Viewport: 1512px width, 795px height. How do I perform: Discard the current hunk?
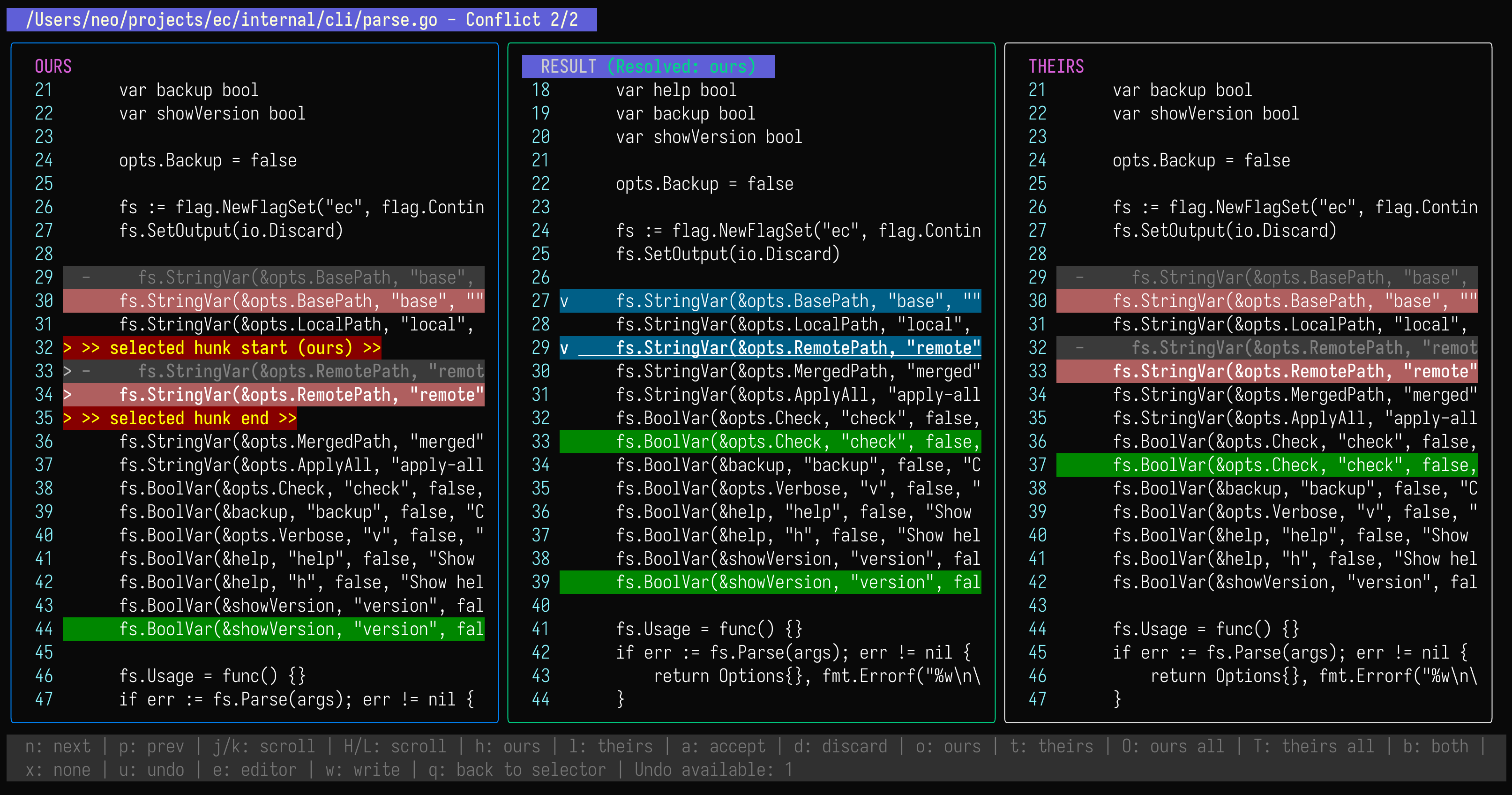841,746
